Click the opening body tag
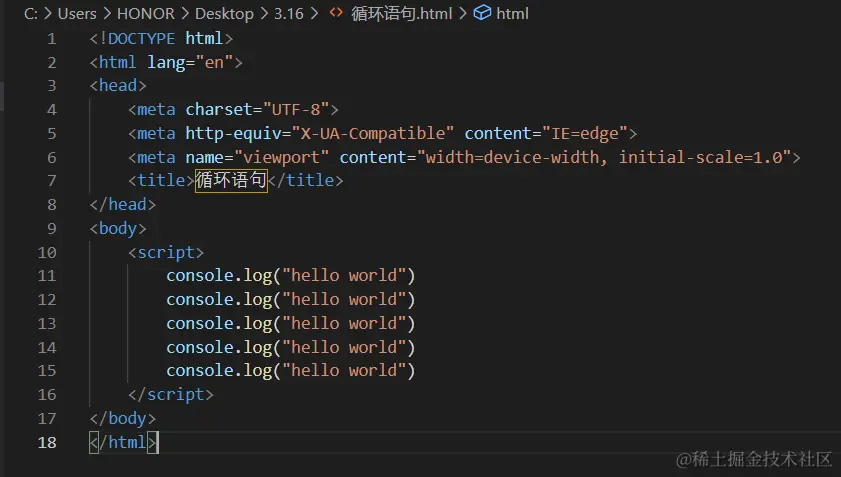Viewport: 841px width, 477px height. click(118, 229)
